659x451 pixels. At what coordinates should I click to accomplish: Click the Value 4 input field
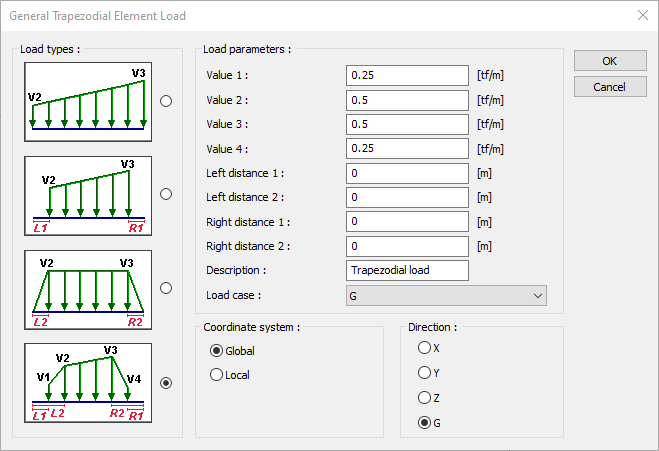pyautogui.click(x=407, y=149)
